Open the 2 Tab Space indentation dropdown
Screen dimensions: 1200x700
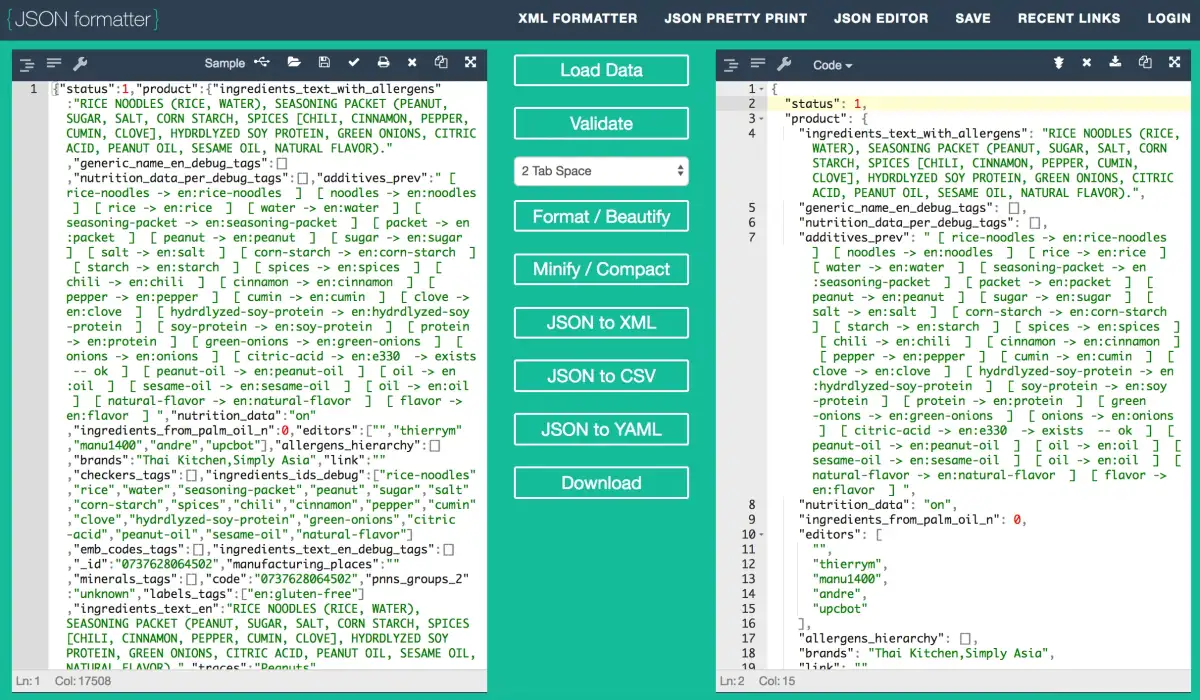pos(601,171)
